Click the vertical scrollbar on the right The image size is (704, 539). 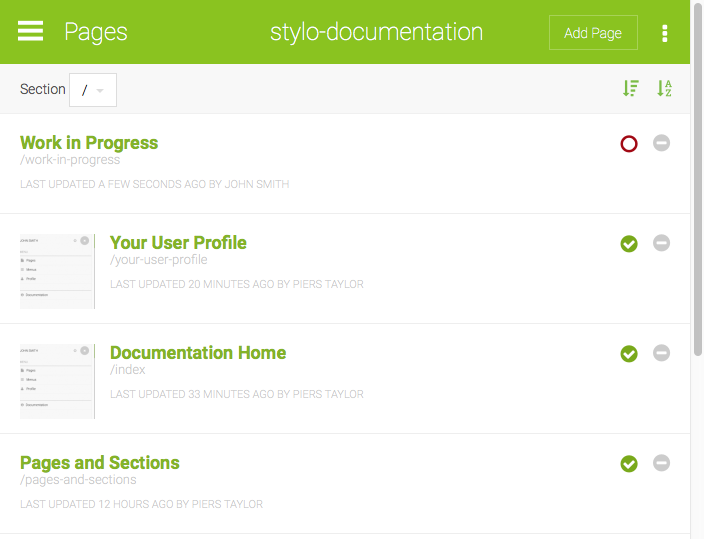point(697,200)
